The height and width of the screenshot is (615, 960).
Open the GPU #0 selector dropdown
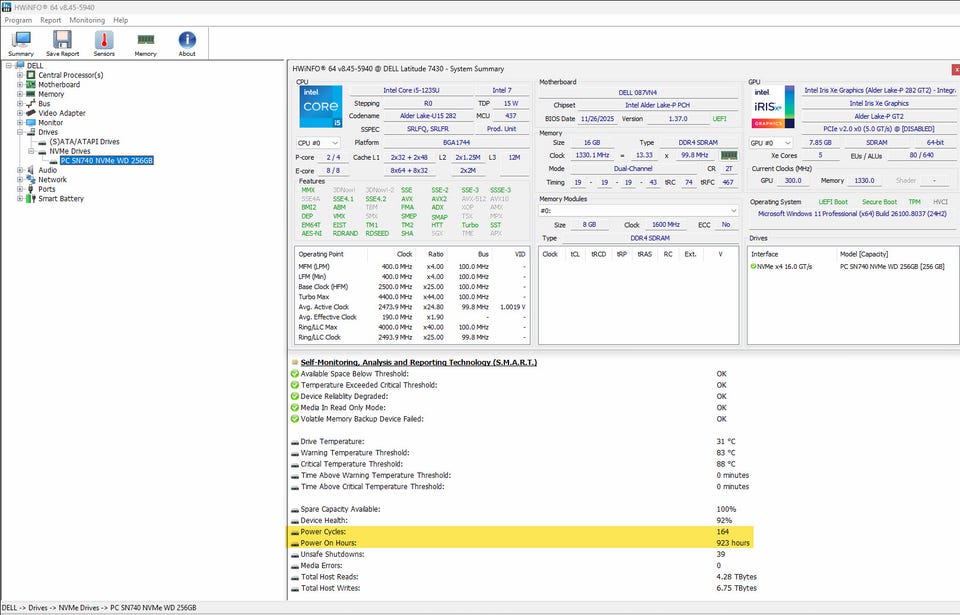tap(771, 143)
